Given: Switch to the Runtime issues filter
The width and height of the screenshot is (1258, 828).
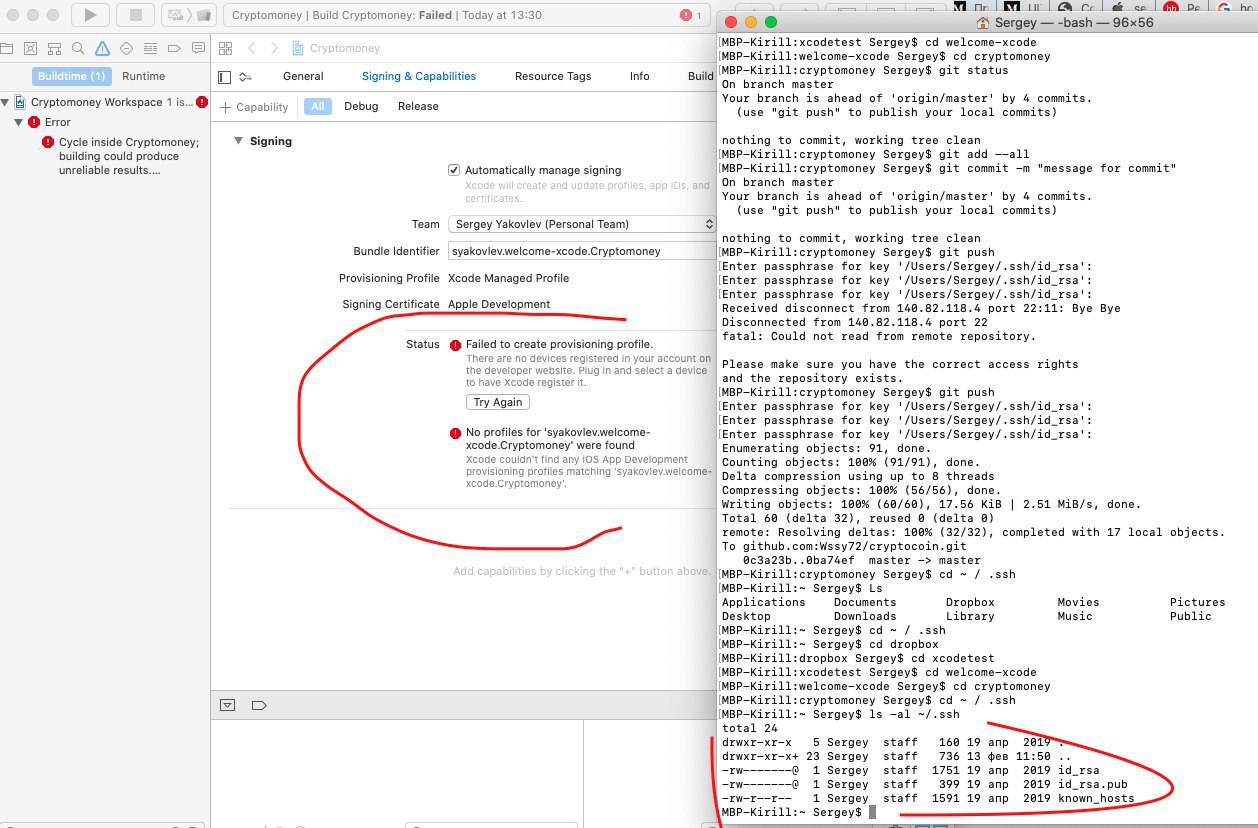Looking at the screenshot, I should [x=143, y=76].
